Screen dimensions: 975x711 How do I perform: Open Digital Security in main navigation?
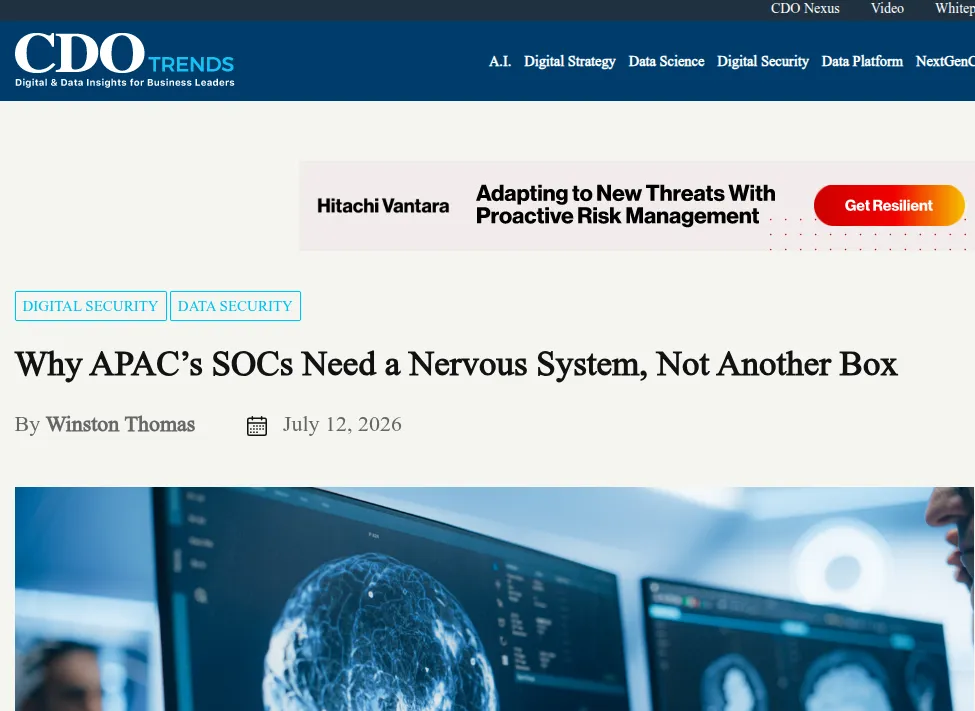(762, 61)
